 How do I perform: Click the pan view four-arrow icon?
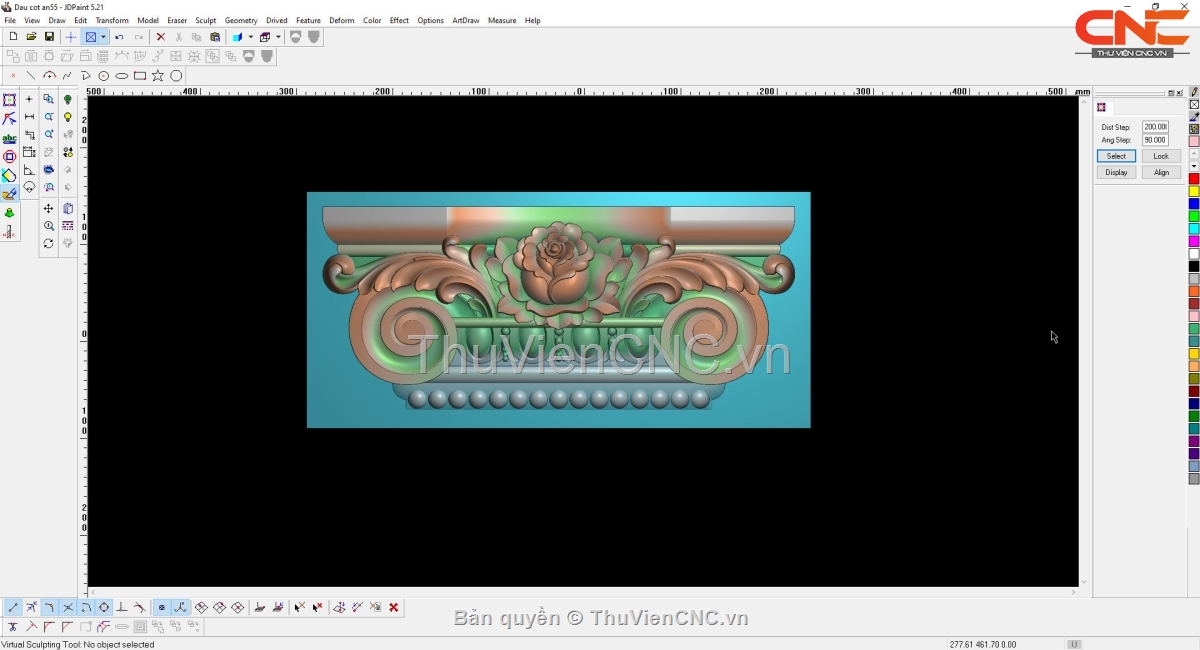click(48, 209)
